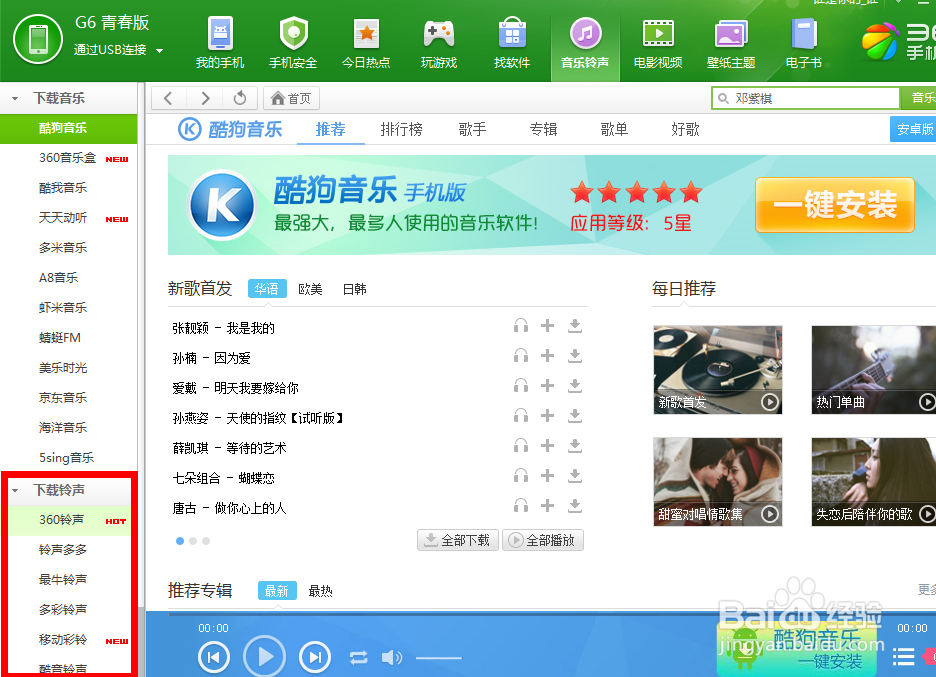Download 张靓颖 - 我是我的

click(575, 326)
